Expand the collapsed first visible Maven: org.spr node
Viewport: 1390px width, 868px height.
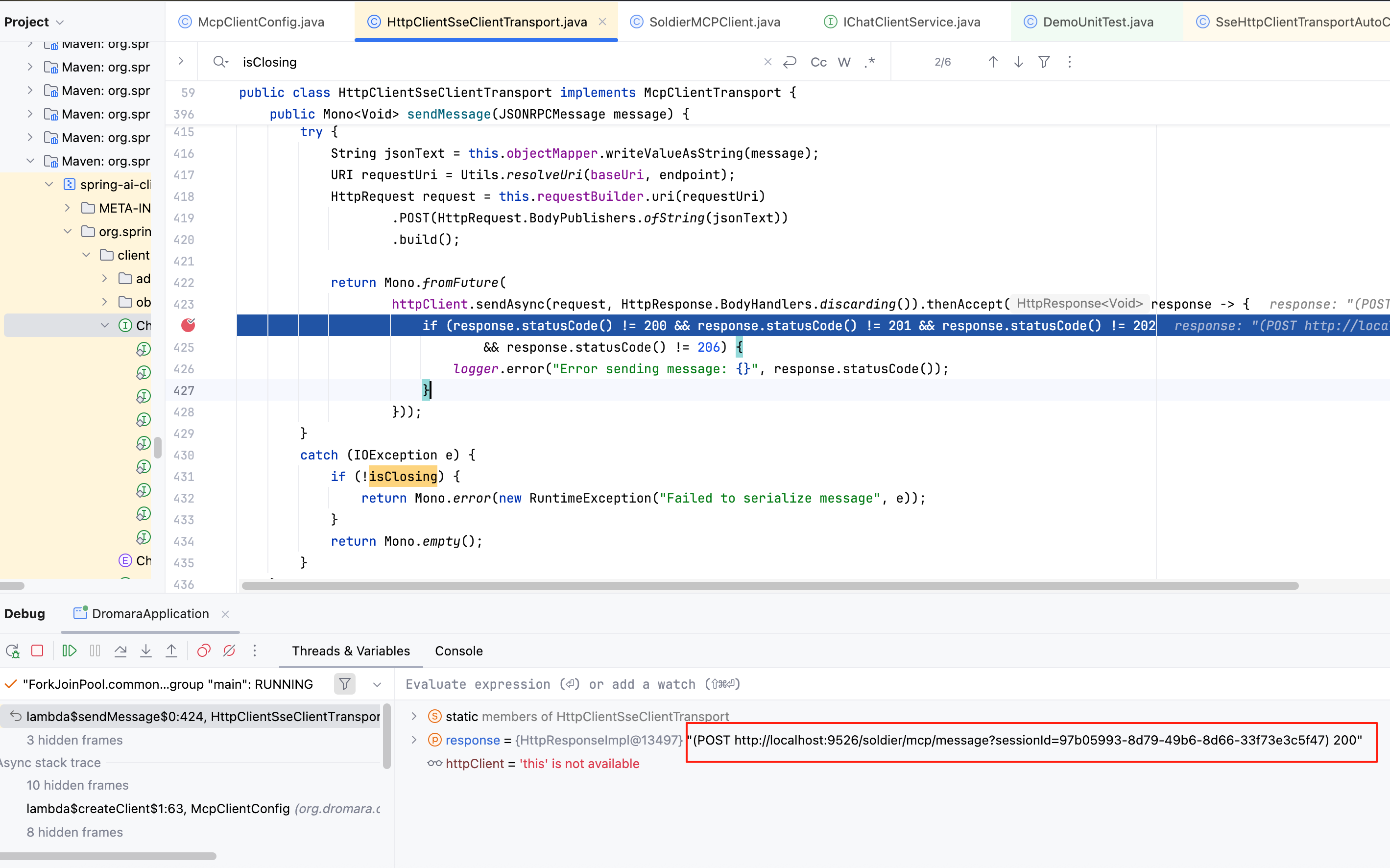point(30,44)
